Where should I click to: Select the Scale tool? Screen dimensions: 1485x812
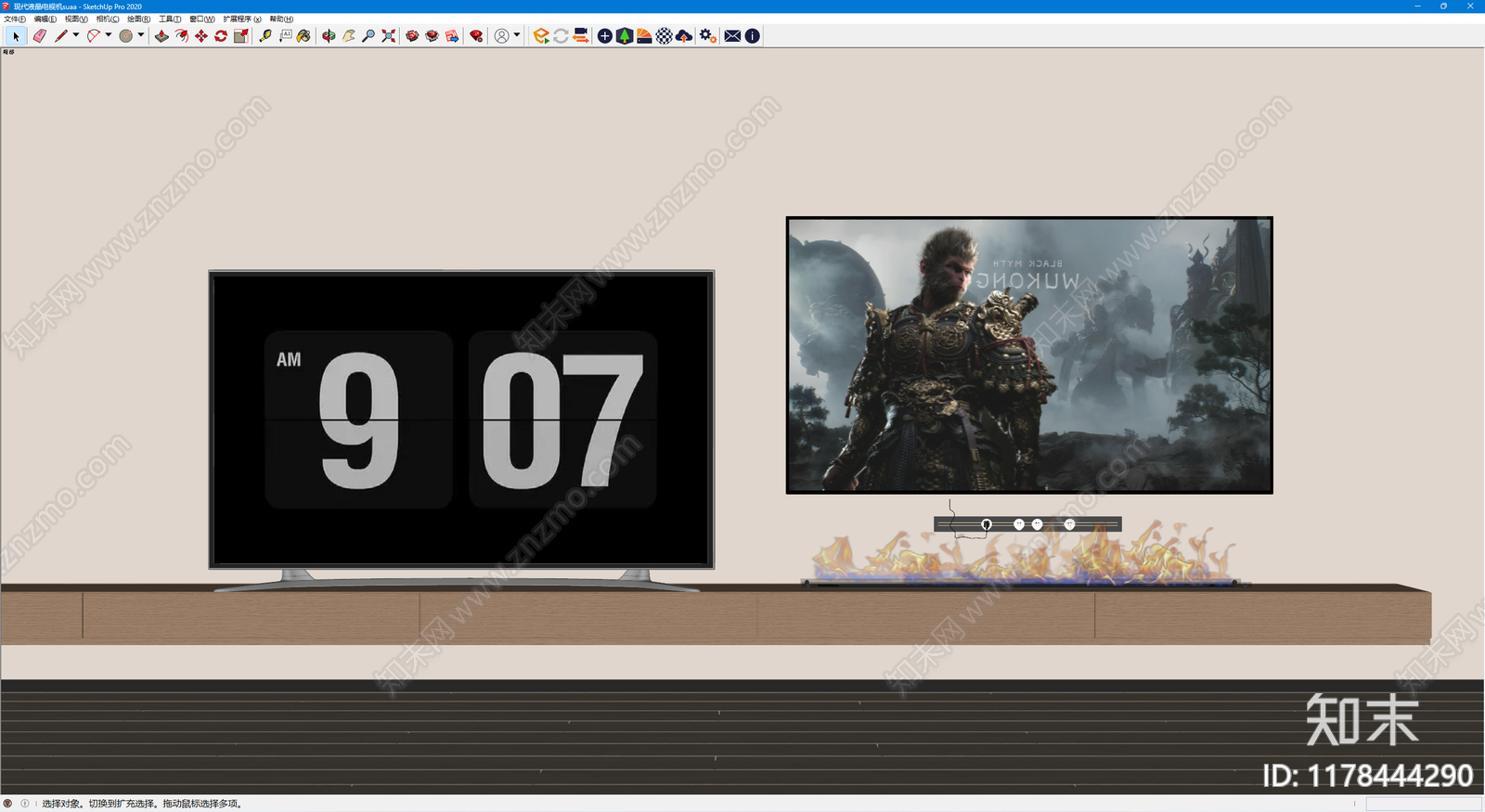241,36
